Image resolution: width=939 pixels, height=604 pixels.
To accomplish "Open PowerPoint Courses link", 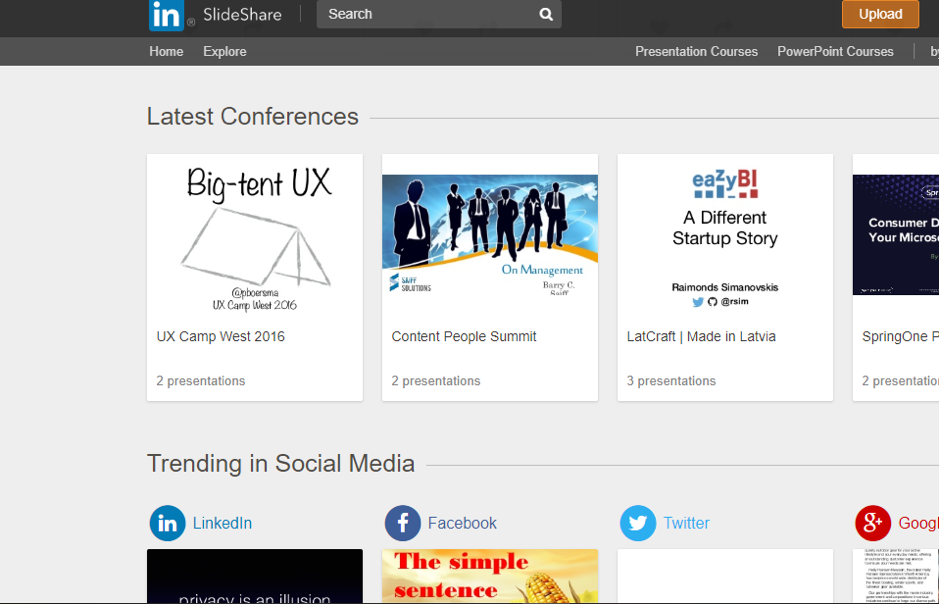I will click(x=835, y=51).
